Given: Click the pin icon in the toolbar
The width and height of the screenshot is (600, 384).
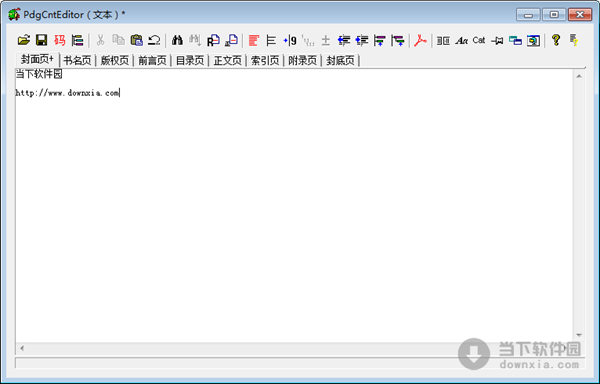Looking at the screenshot, I should [x=497, y=40].
